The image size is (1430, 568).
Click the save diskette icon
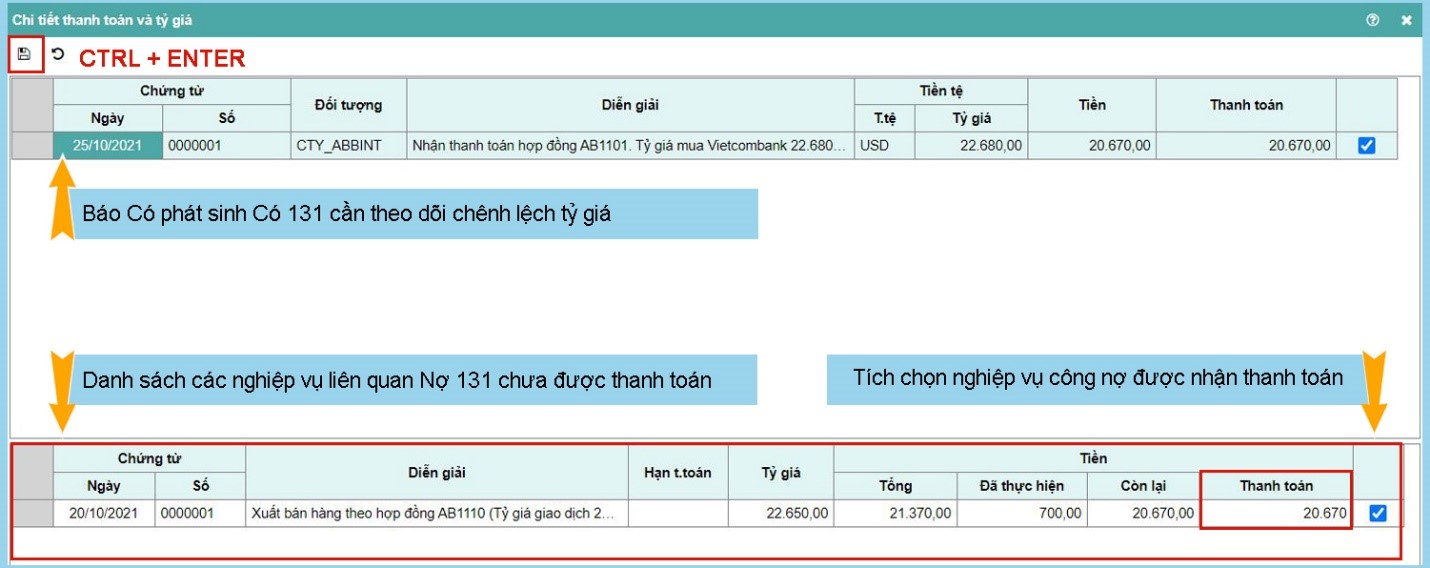[x=25, y=55]
